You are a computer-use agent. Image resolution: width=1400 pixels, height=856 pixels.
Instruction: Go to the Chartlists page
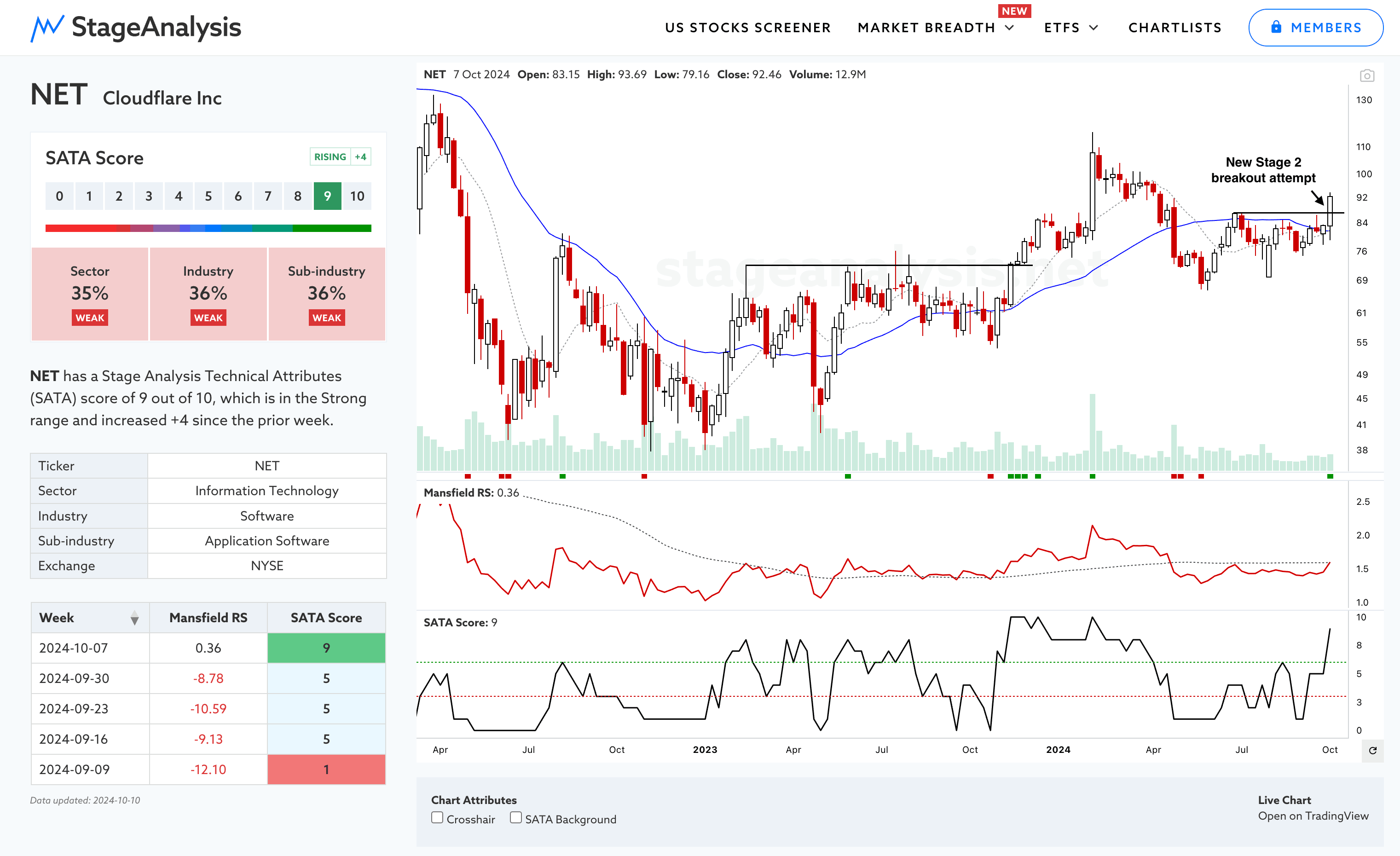[1174, 27]
